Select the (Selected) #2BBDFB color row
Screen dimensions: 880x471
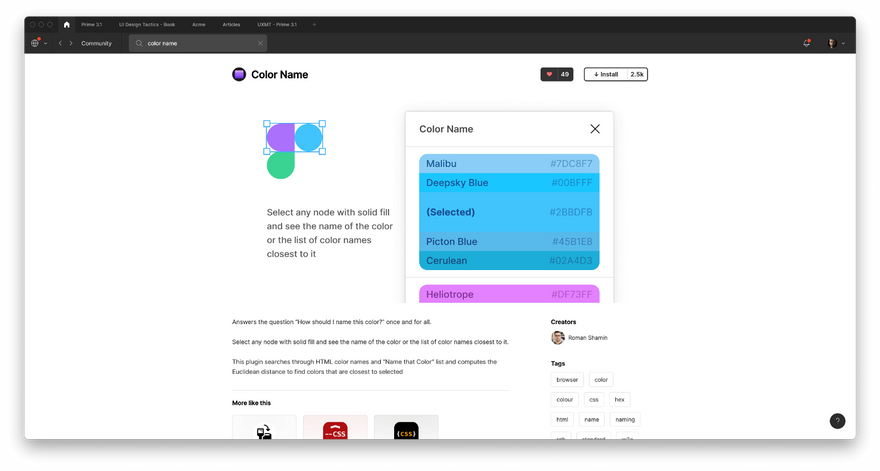point(509,212)
